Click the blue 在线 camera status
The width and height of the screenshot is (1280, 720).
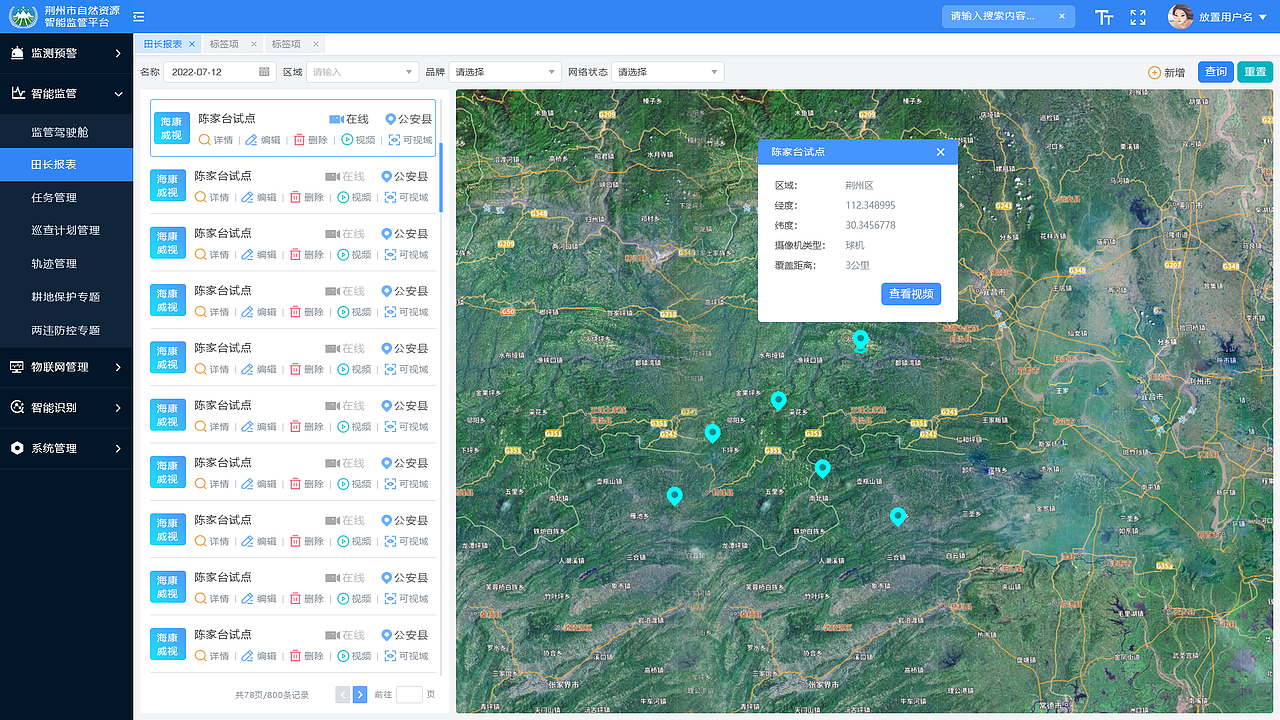pyautogui.click(x=349, y=119)
